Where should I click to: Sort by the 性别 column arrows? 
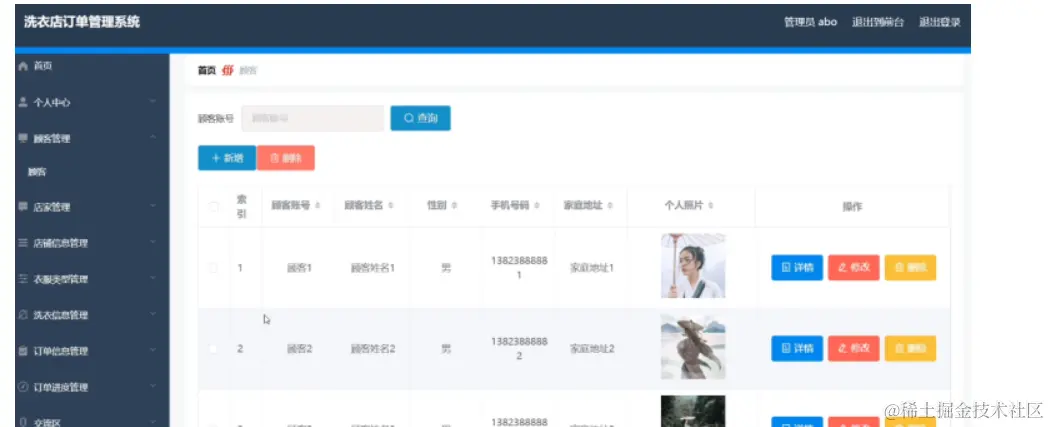tap(454, 205)
